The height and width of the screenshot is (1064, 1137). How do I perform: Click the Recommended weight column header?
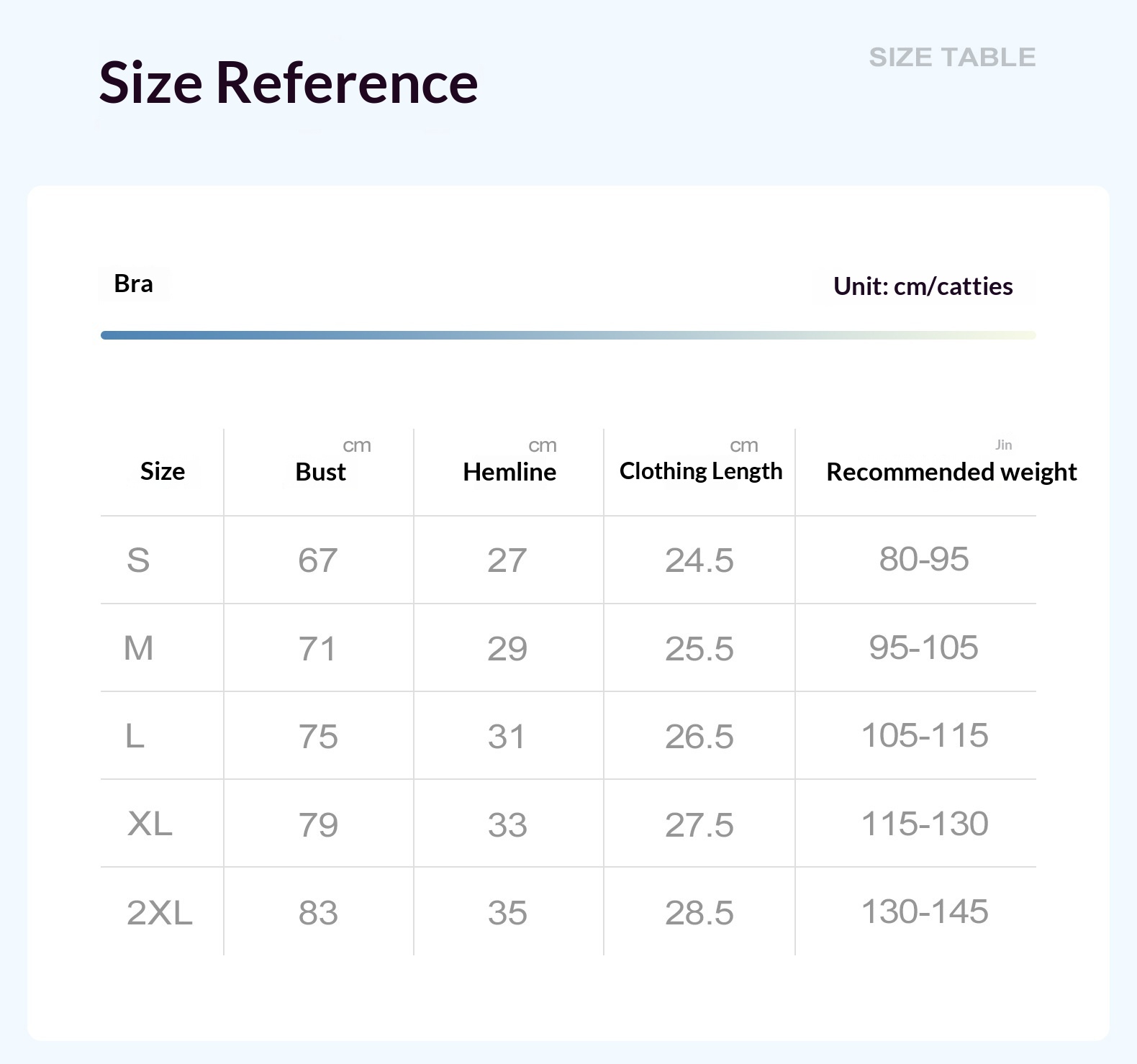click(x=951, y=472)
